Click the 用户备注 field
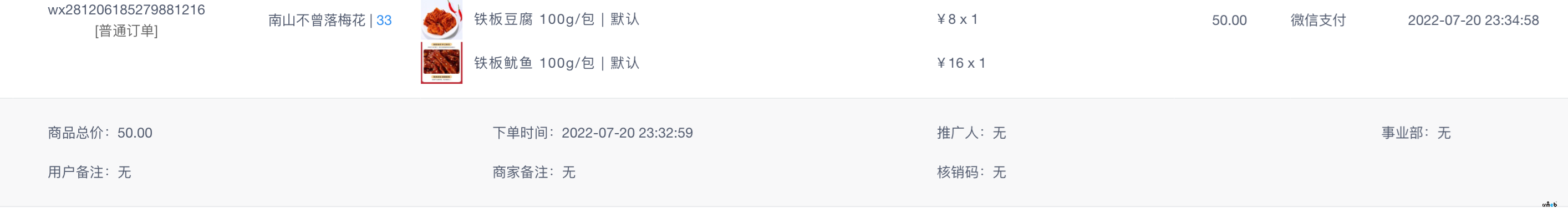The width and height of the screenshot is (1568, 223). tap(89, 173)
